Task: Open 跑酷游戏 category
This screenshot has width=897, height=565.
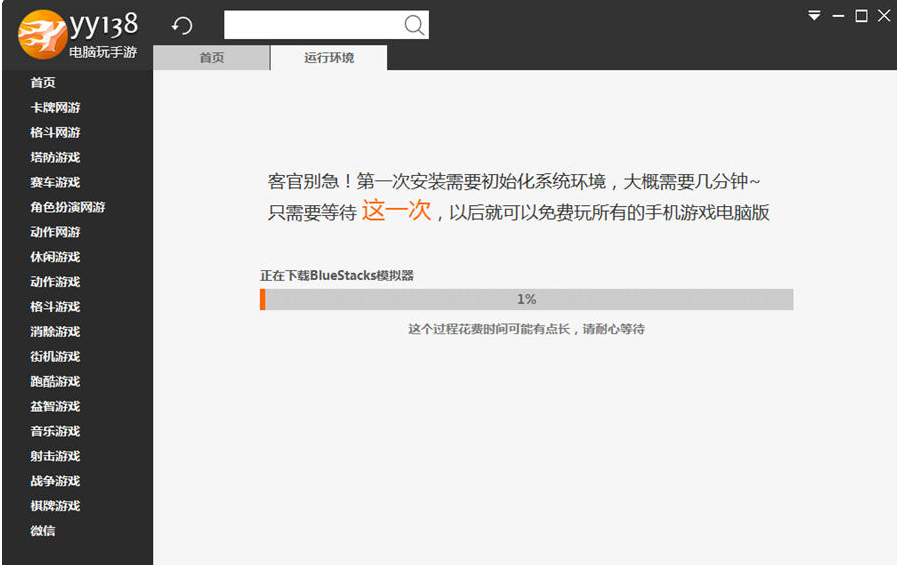Action: (x=55, y=381)
